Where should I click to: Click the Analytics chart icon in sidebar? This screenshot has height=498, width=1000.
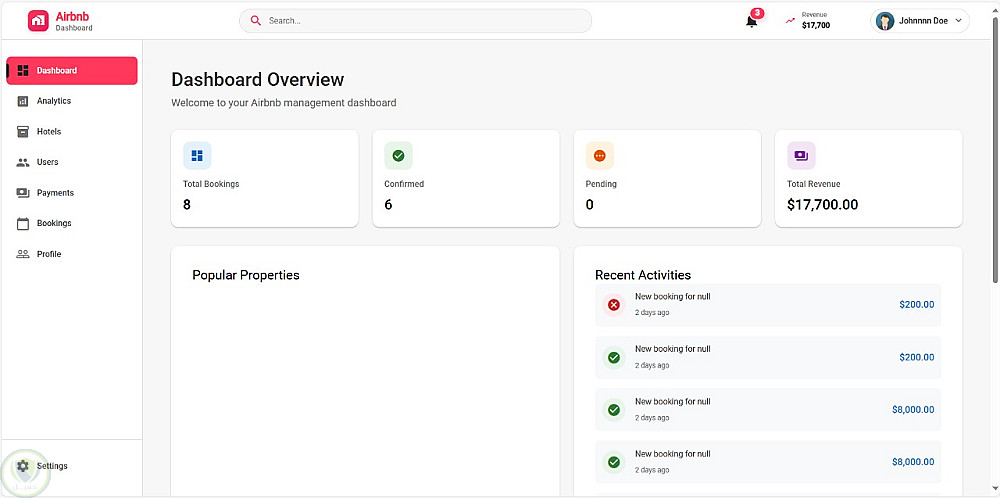click(x=23, y=101)
